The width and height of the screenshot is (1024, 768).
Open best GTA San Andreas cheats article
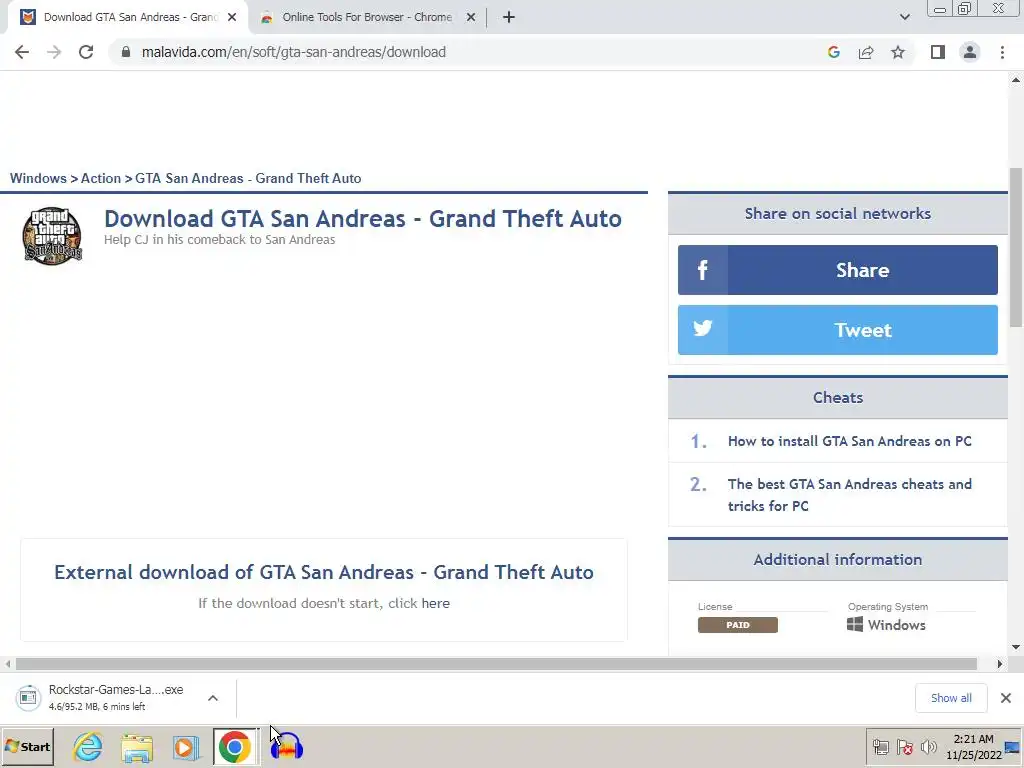(x=850, y=495)
